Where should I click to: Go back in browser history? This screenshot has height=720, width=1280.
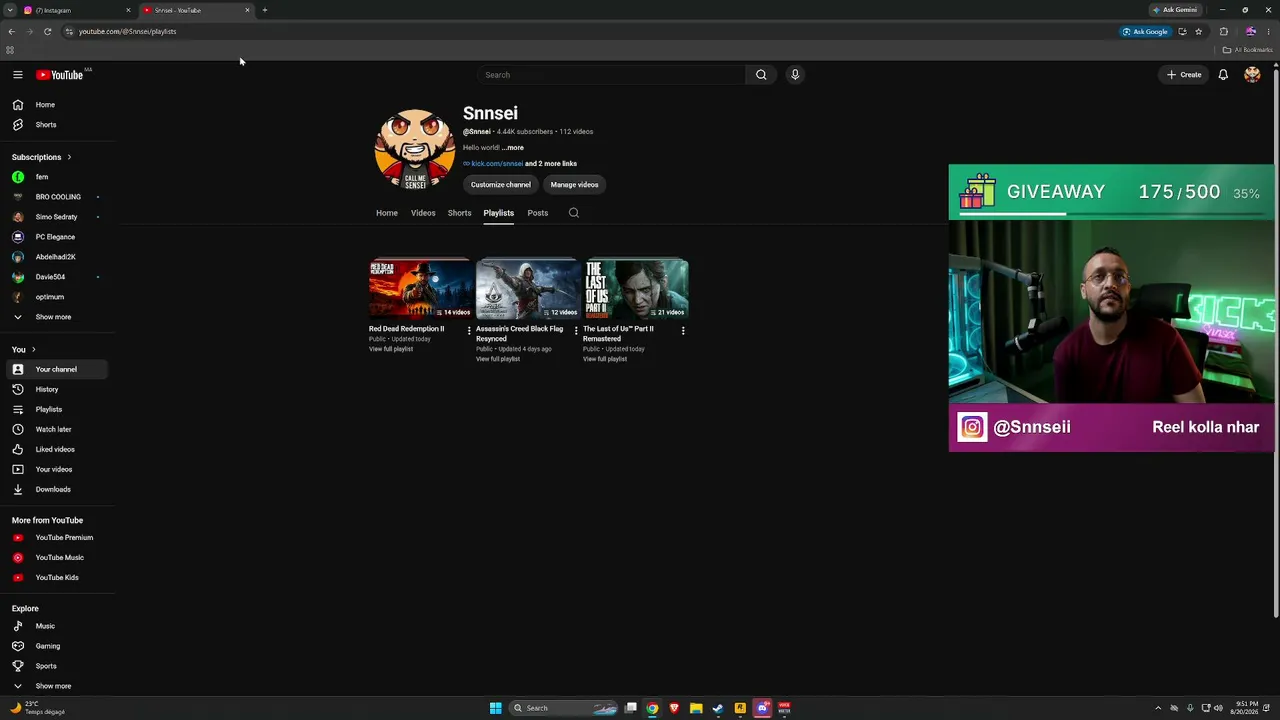click(x=12, y=32)
